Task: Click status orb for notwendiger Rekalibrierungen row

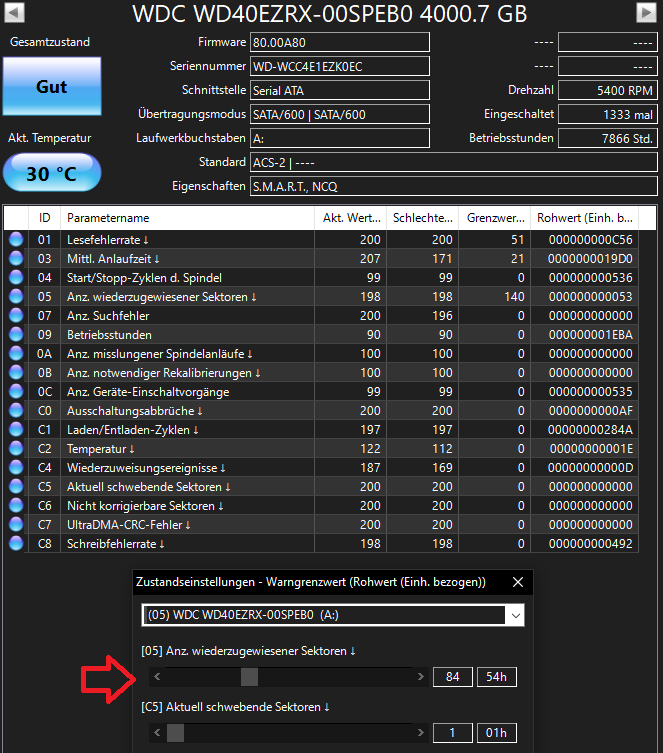Action: pos(16,372)
